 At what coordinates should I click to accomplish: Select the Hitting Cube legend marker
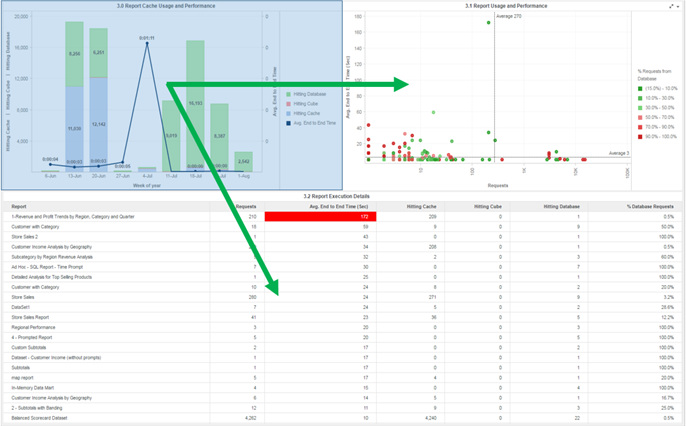[x=288, y=103]
